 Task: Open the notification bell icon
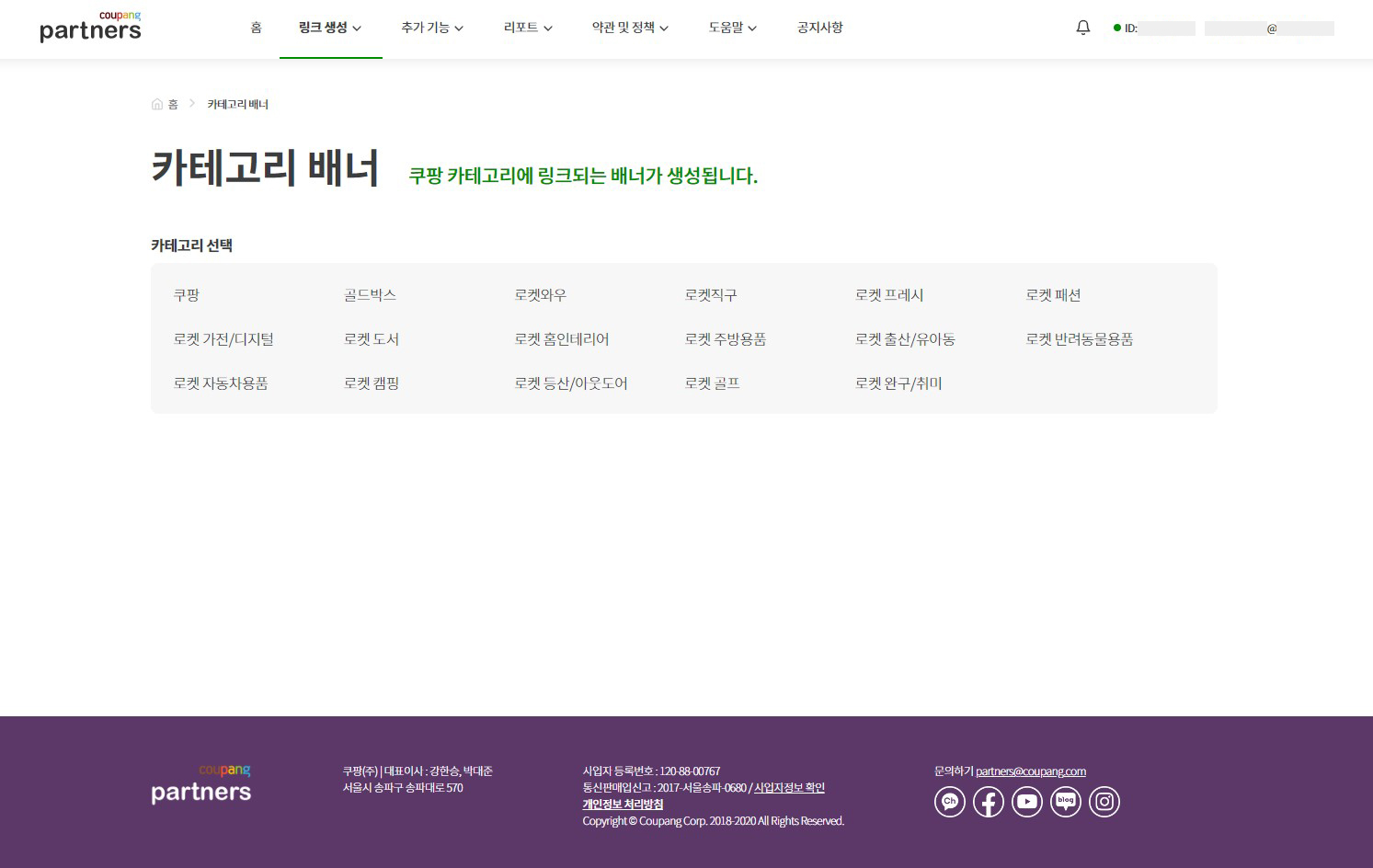click(1083, 28)
